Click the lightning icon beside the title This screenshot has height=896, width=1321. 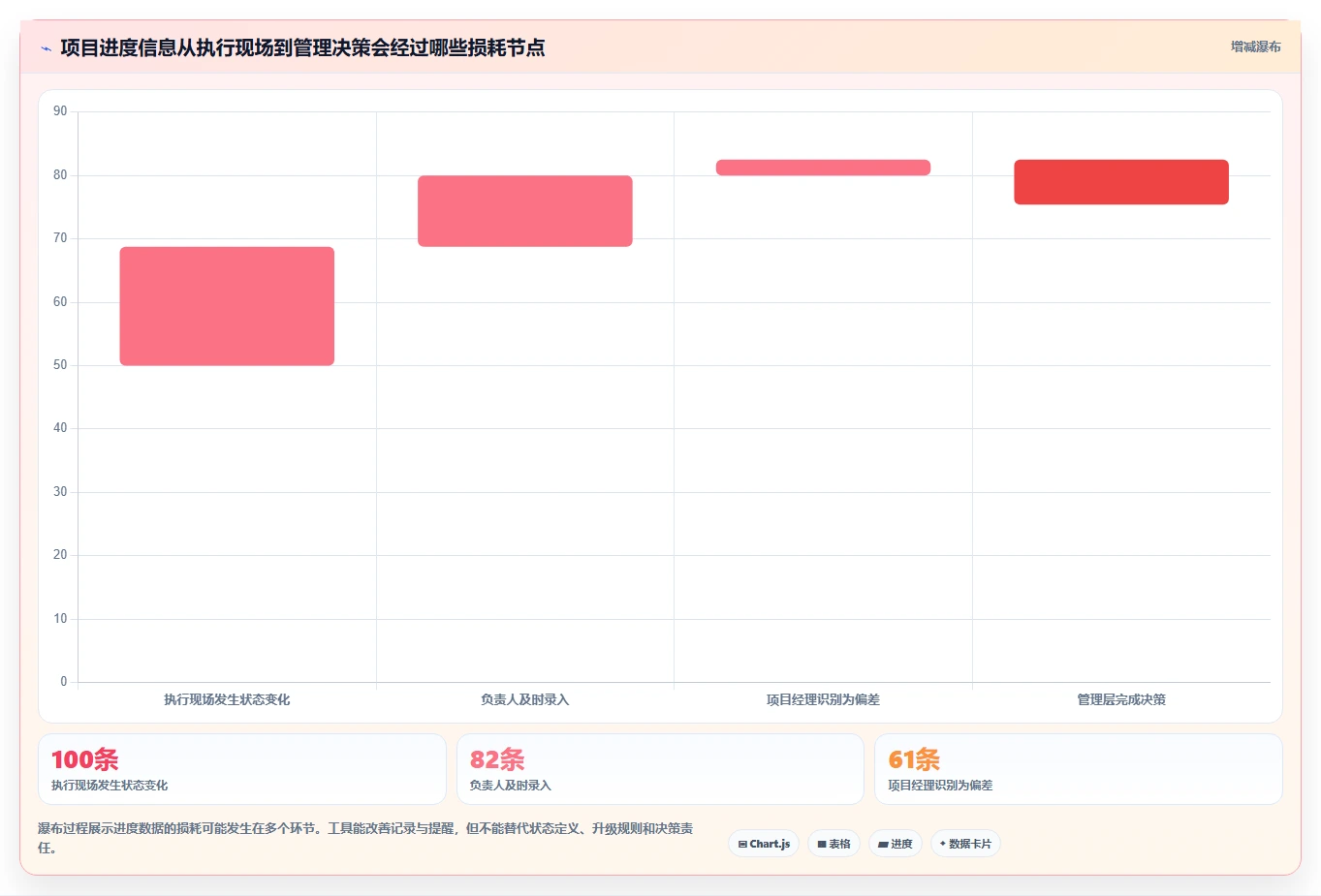point(46,48)
